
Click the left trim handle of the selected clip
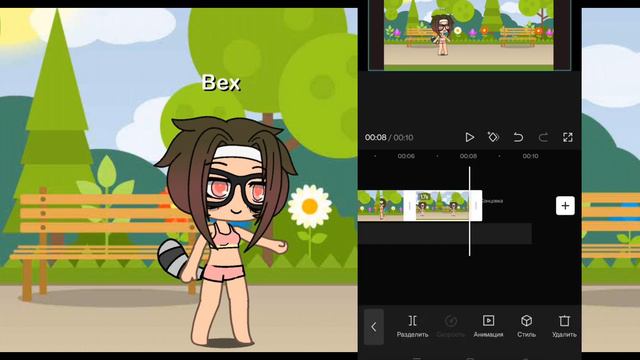click(x=409, y=206)
